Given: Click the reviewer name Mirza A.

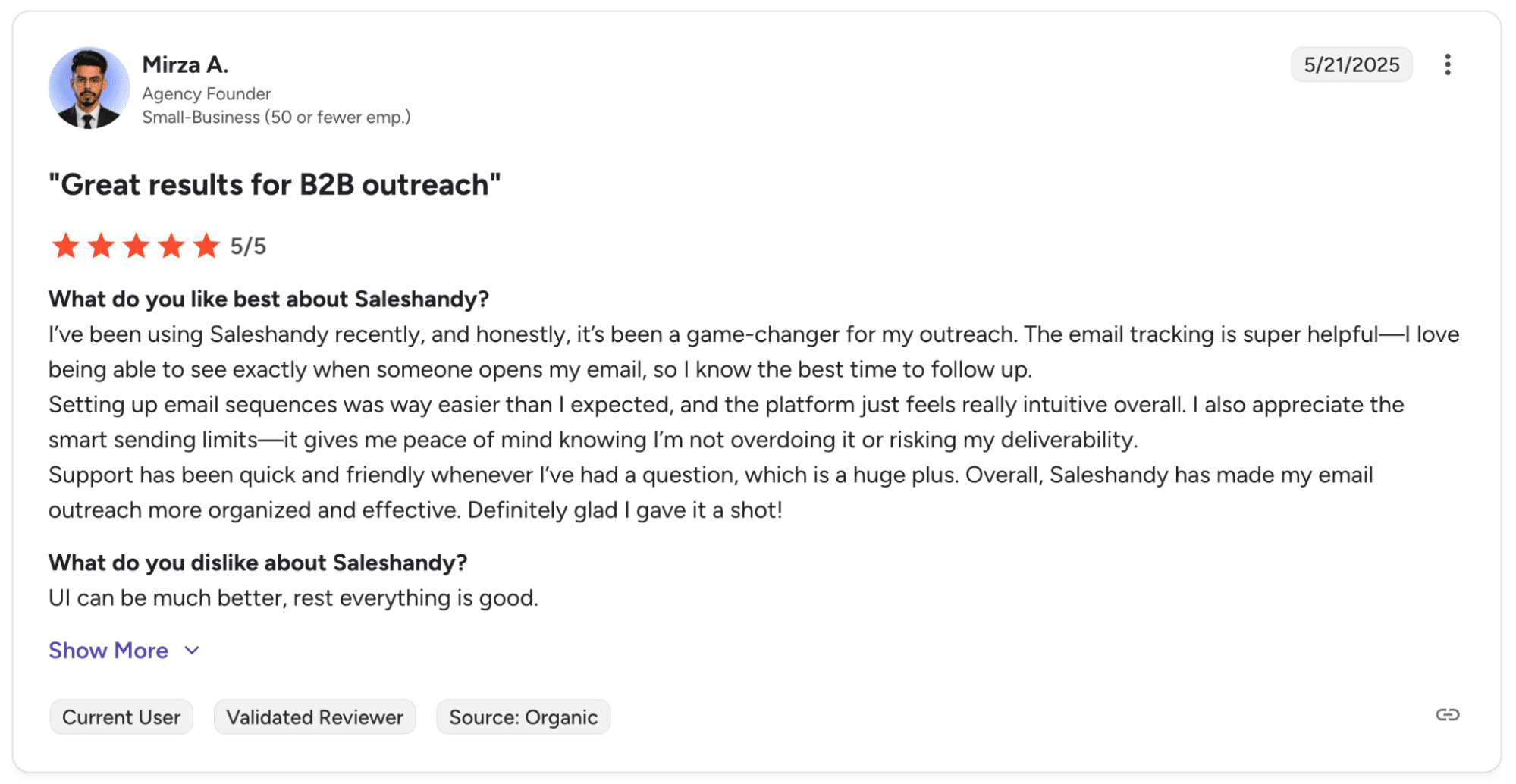Looking at the screenshot, I should (185, 65).
